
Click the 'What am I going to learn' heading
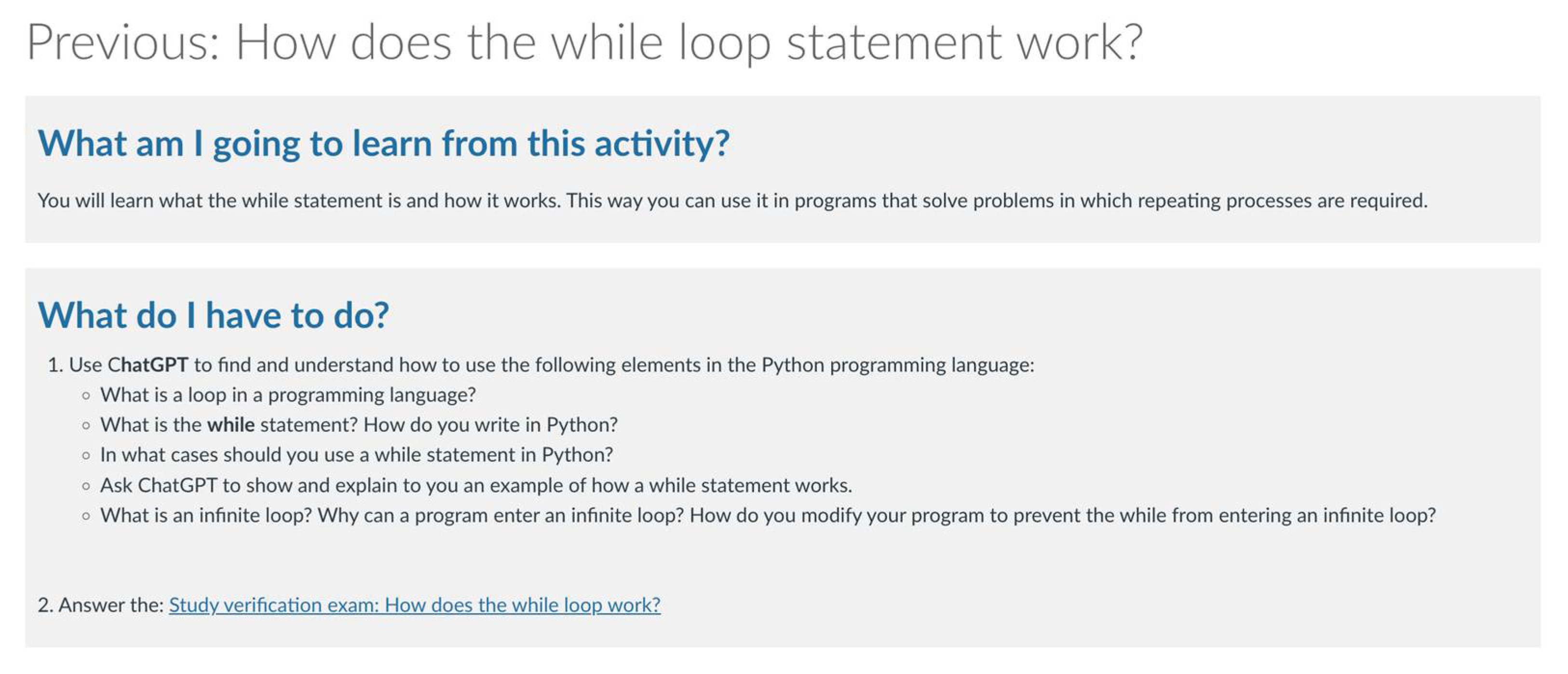click(383, 144)
